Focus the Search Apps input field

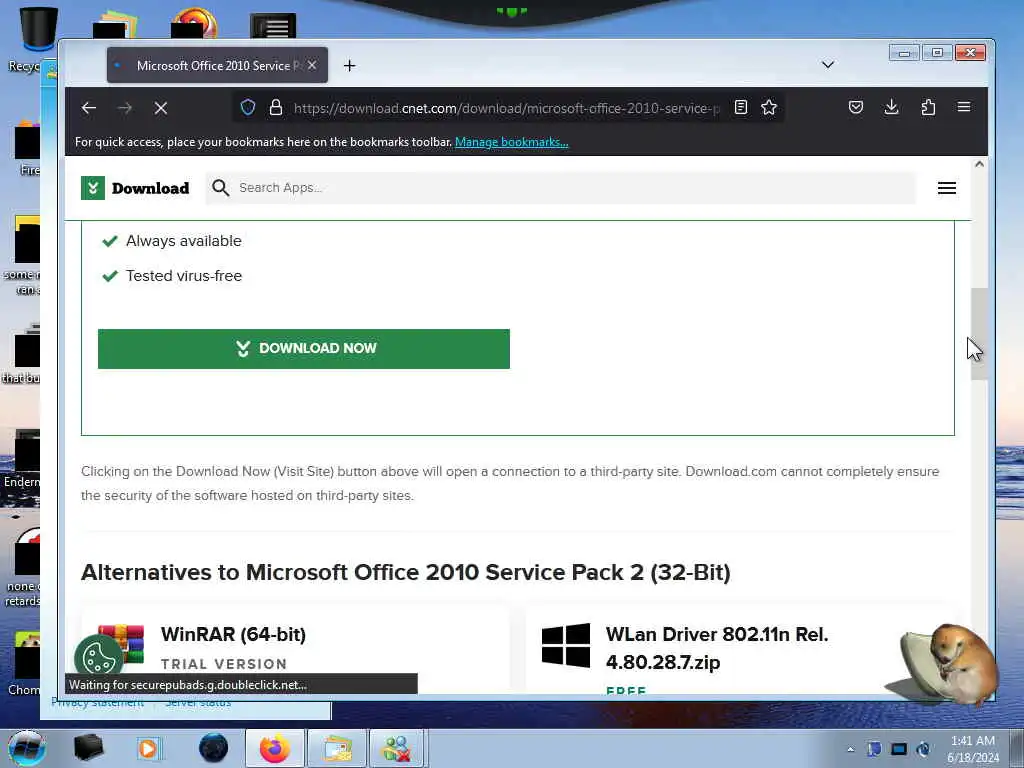[x=560, y=188]
